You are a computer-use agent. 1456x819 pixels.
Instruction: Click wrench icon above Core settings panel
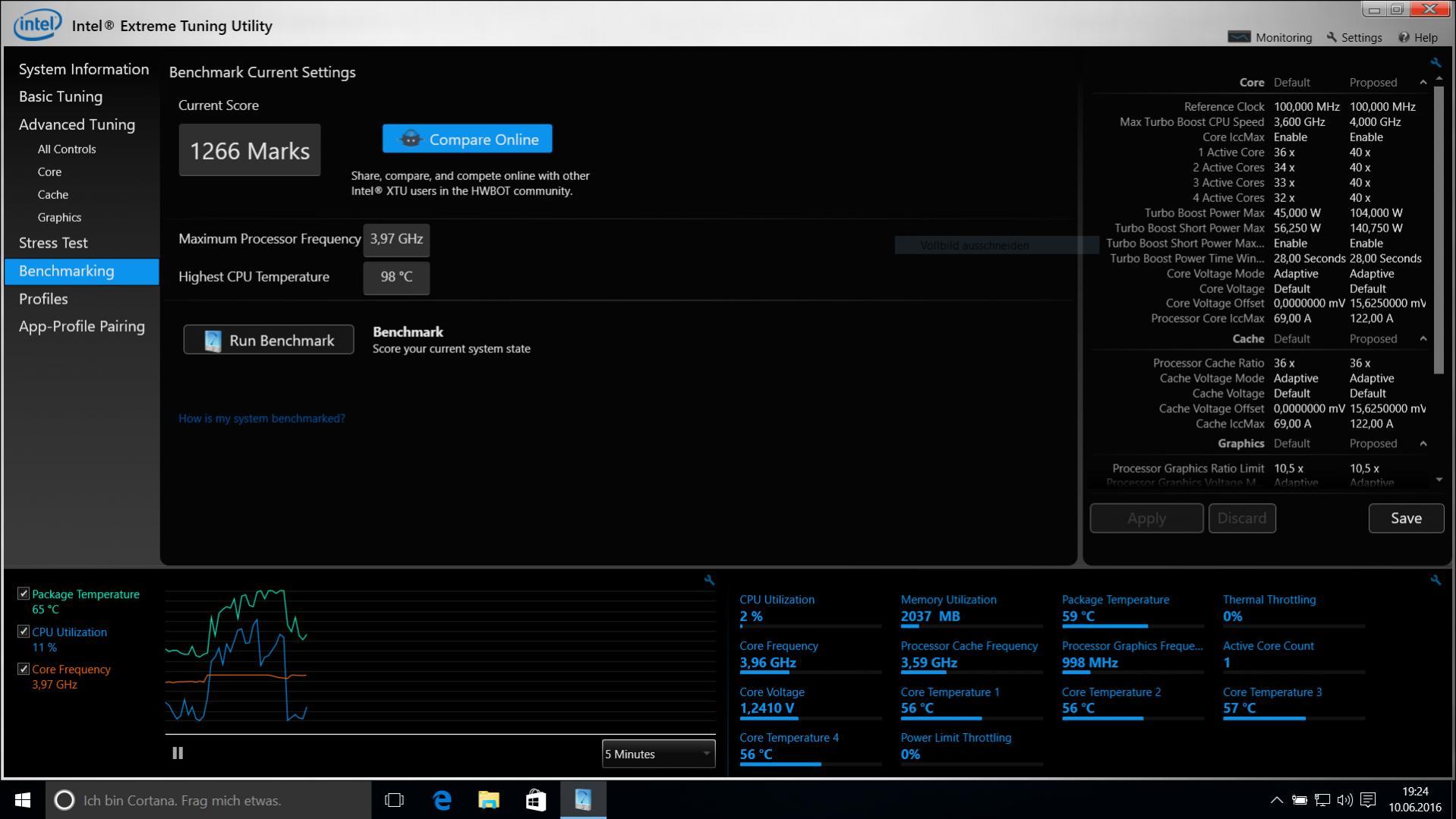tap(1435, 63)
